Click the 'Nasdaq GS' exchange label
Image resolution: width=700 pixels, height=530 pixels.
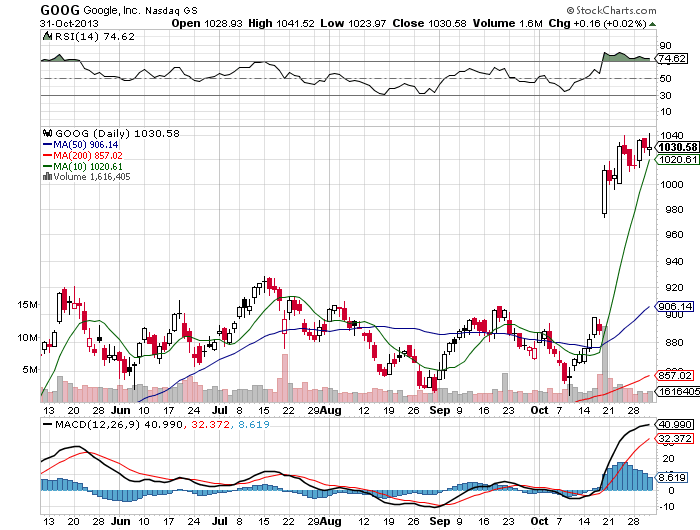pyautogui.click(x=171, y=10)
